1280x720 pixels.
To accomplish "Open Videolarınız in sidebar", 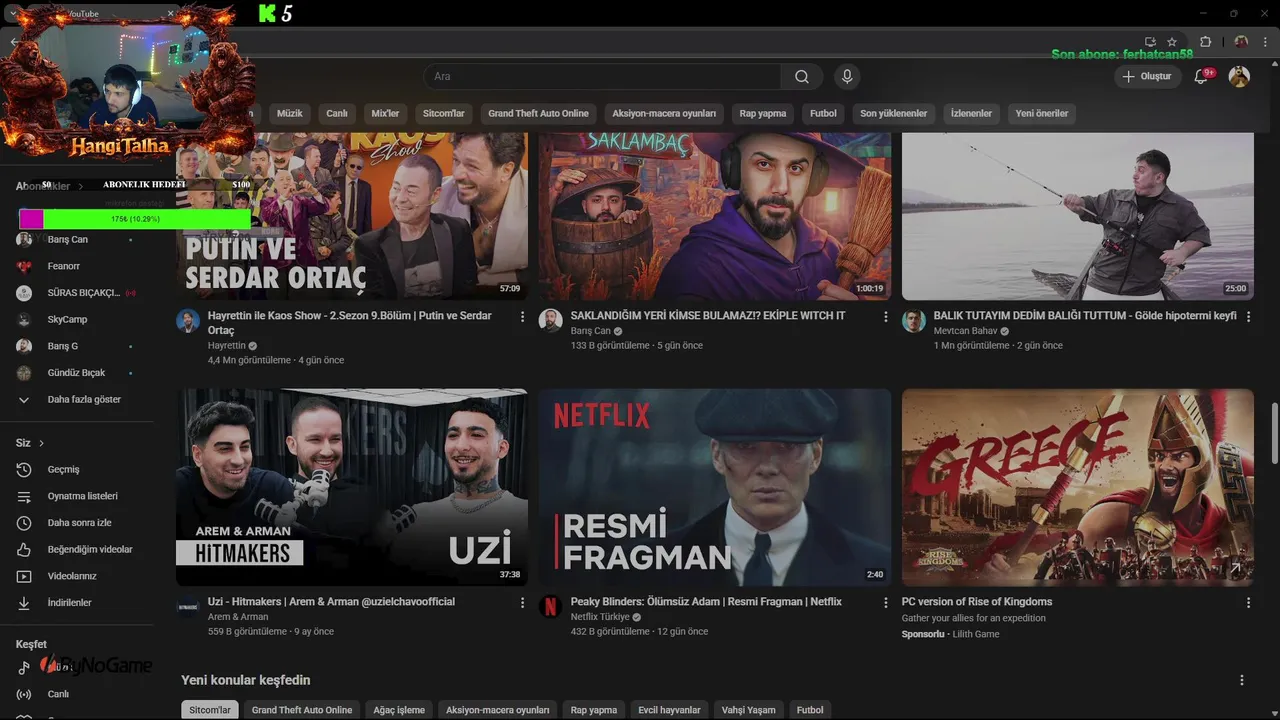I will pyautogui.click(x=78, y=576).
